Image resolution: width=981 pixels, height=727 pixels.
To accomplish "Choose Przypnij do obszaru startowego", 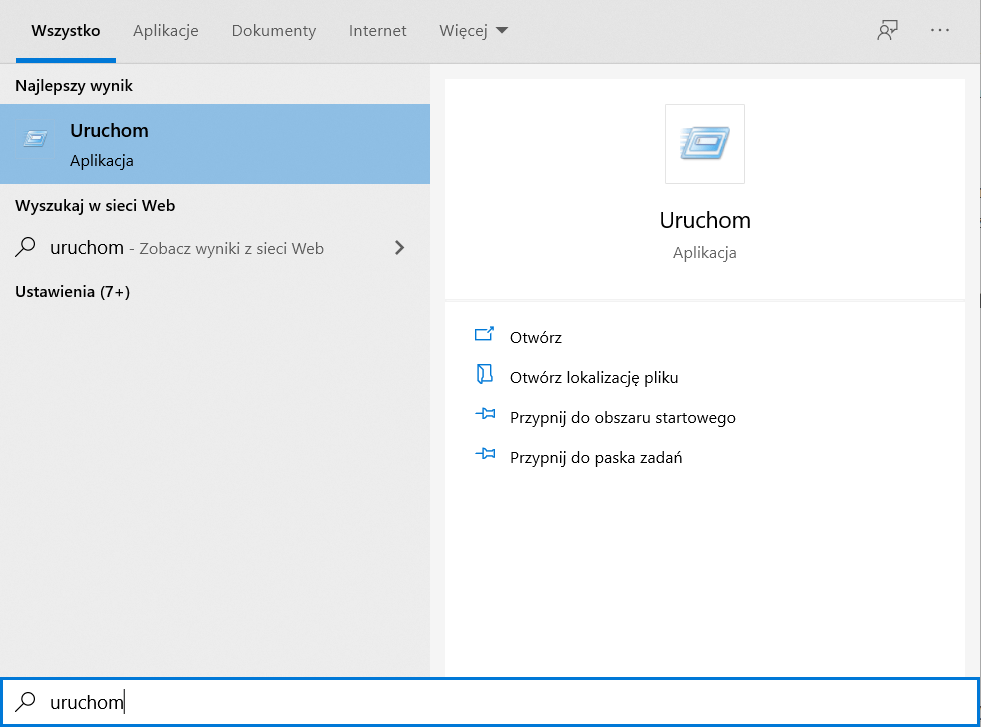I will pyautogui.click(x=623, y=417).
